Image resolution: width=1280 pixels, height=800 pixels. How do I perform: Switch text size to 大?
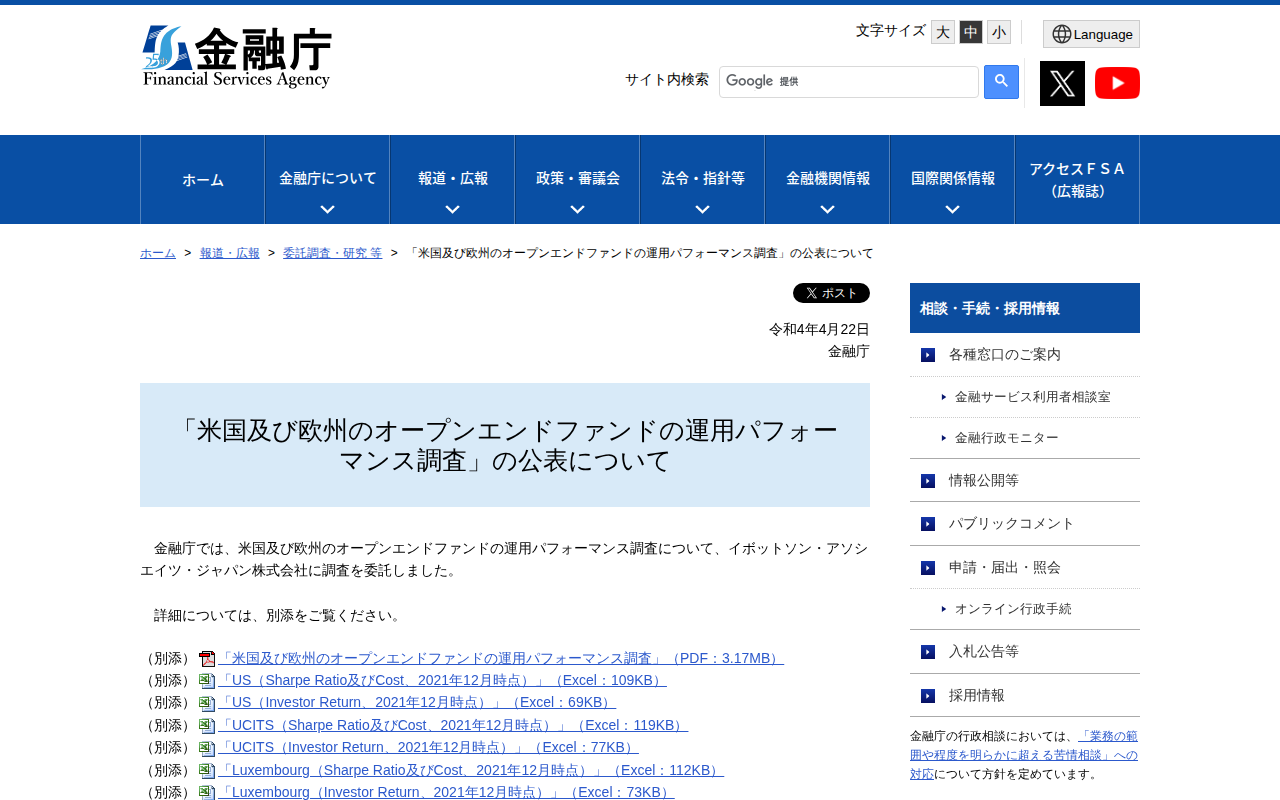[x=942, y=30]
